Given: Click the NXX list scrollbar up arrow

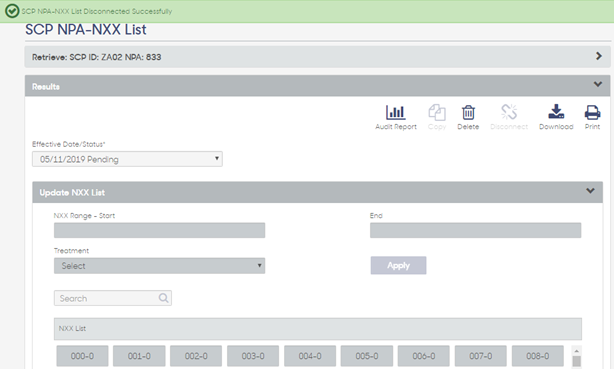Looking at the screenshot, I should coord(576,350).
